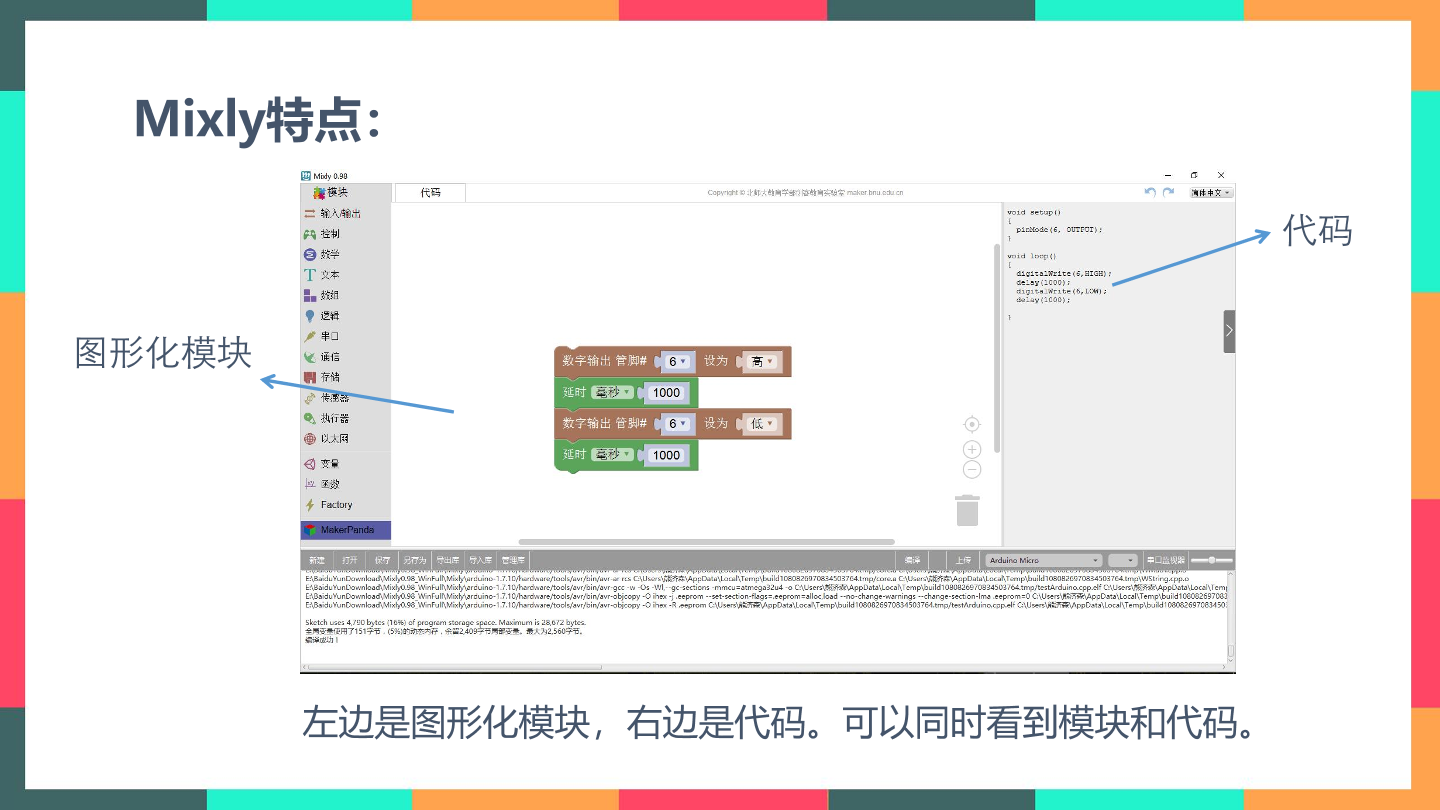Adjust the slider beside 串口监视器

1211,560
